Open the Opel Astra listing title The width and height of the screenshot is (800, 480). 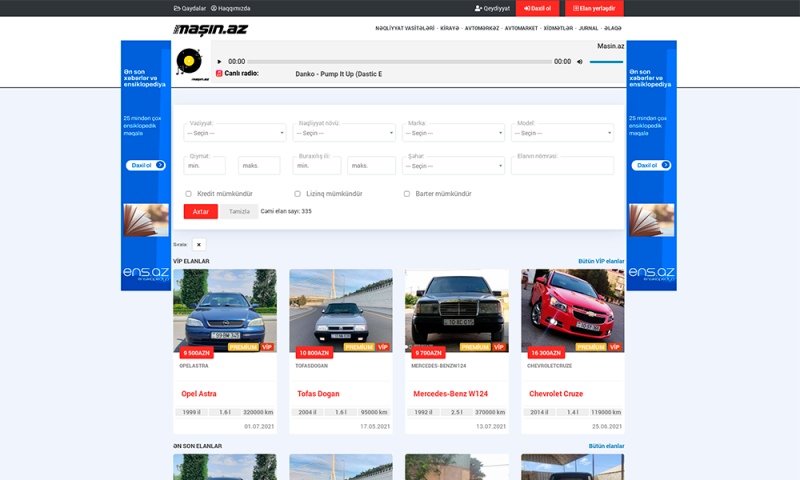coord(199,394)
